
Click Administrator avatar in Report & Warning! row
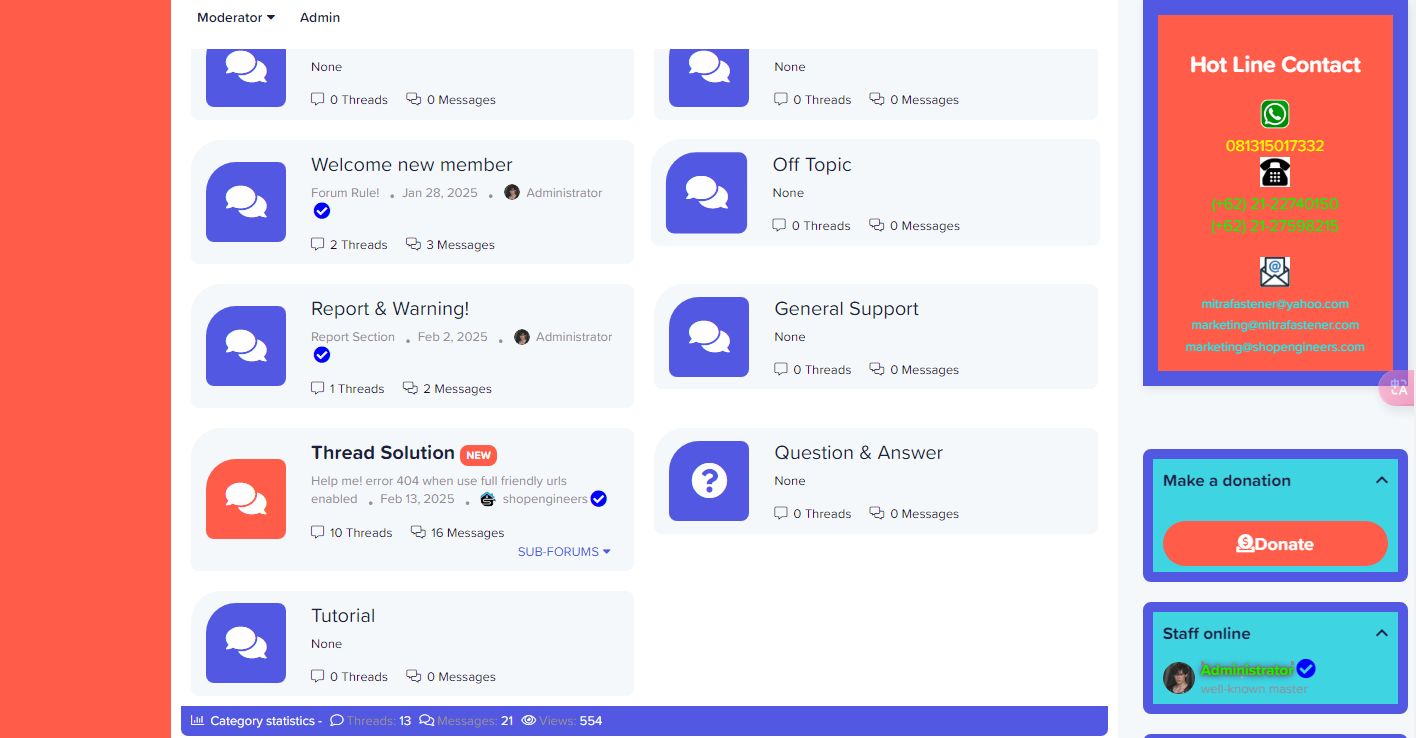tap(522, 337)
